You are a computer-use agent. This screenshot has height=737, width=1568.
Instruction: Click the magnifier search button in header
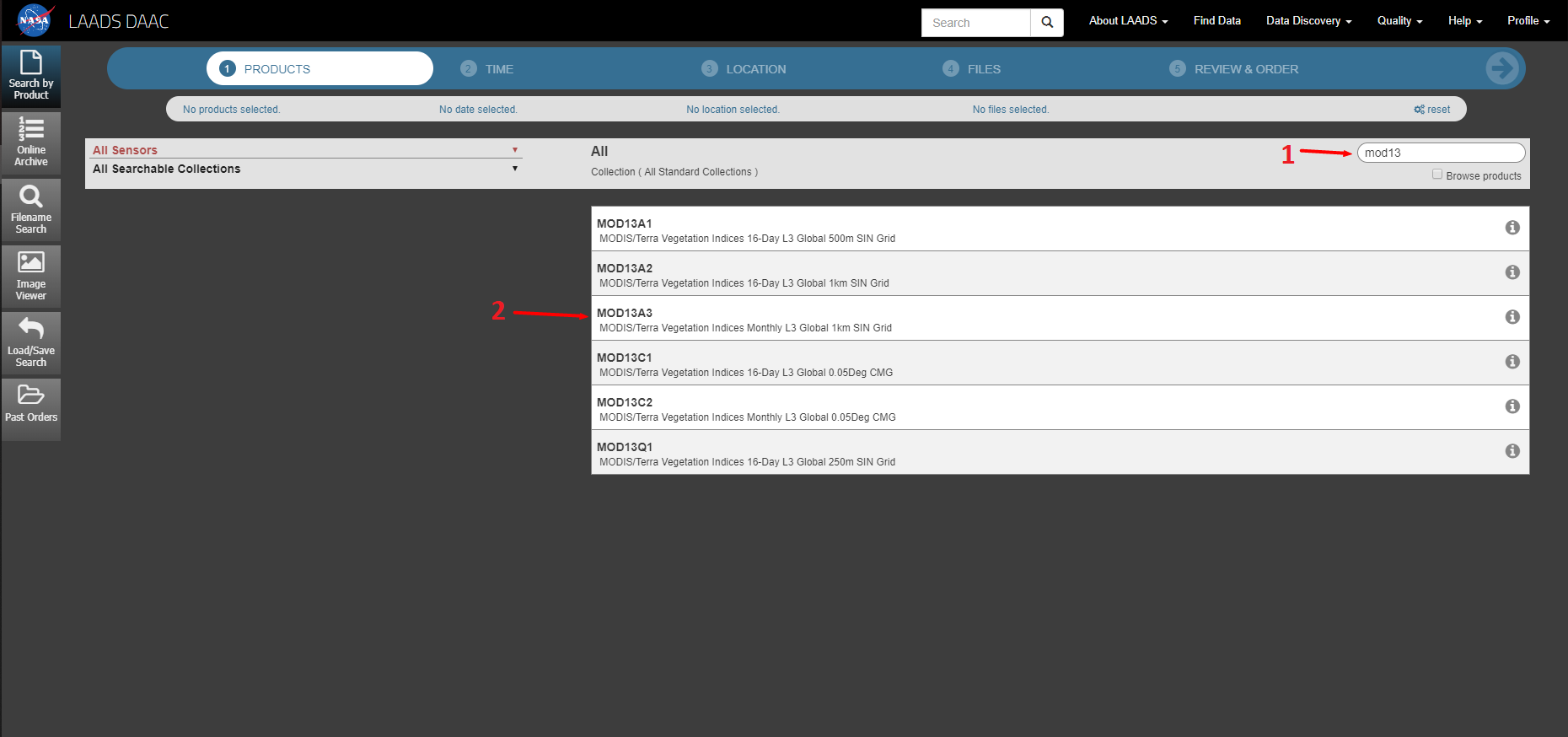[1047, 23]
